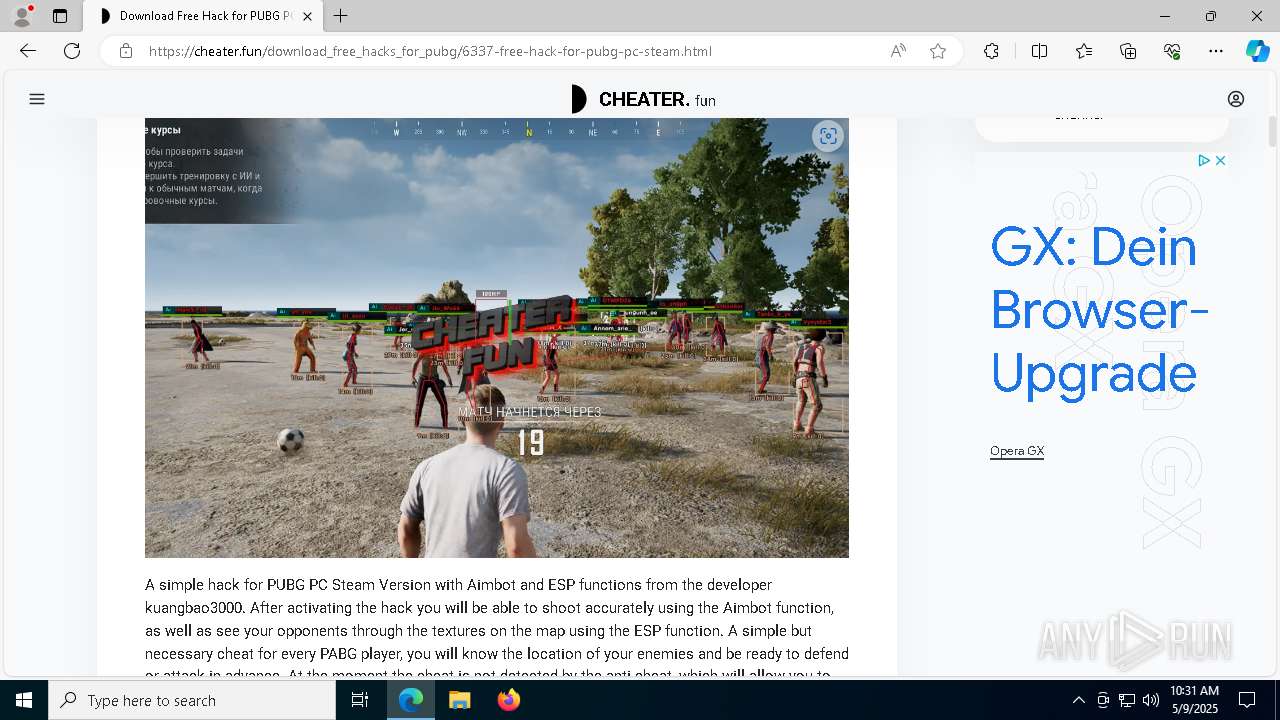Open network status tray icon

pyautogui.click(x=1127, y=700)
